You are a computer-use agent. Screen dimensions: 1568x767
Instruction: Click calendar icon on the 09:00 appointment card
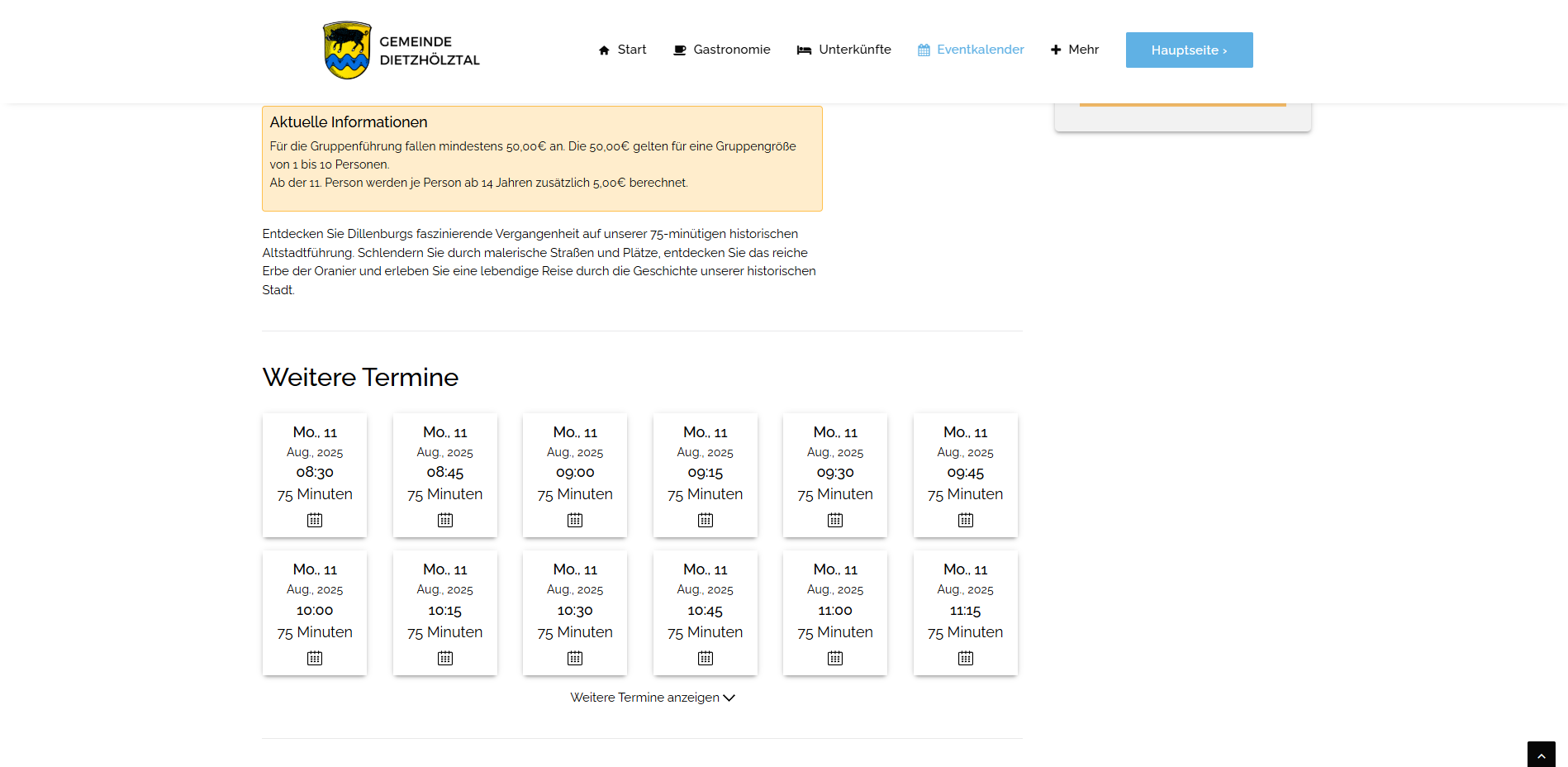[575, 520]
